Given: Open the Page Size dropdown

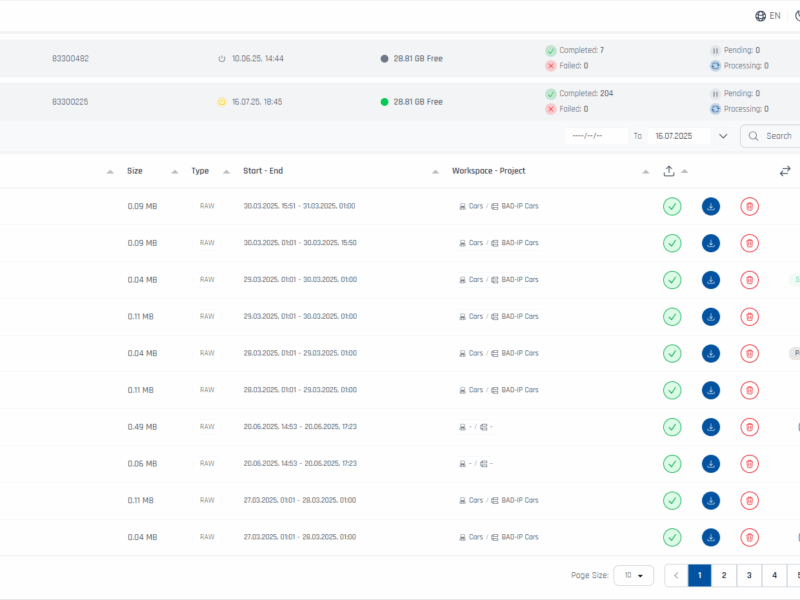Looking at the screenshot, I should (633, 575).
